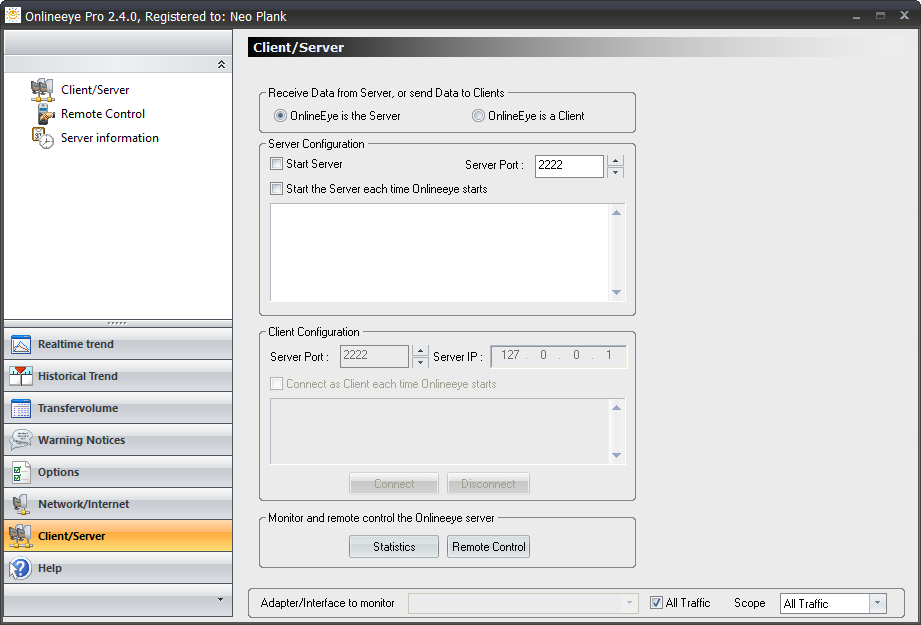Viewport: 921px width, 625px height.
Task: Click the Historical Trend icon
Action: [21, 376]
